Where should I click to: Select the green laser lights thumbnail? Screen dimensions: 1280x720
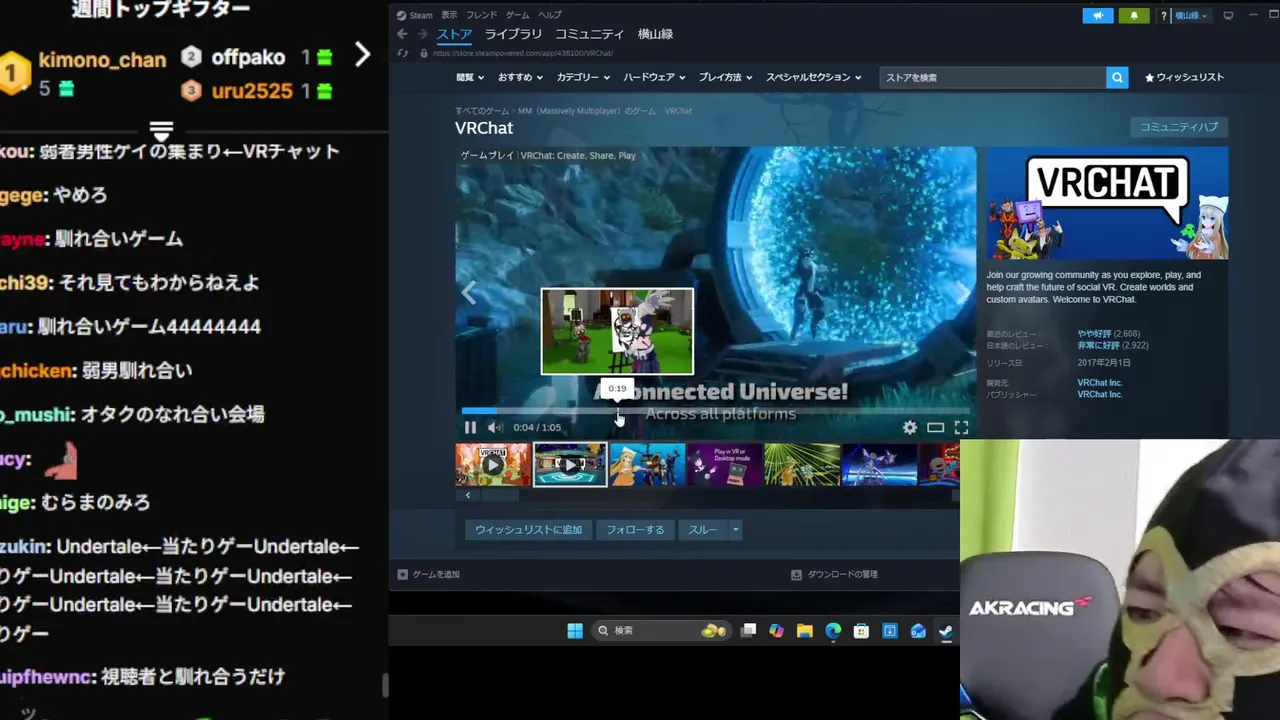(x=802, y=465)
